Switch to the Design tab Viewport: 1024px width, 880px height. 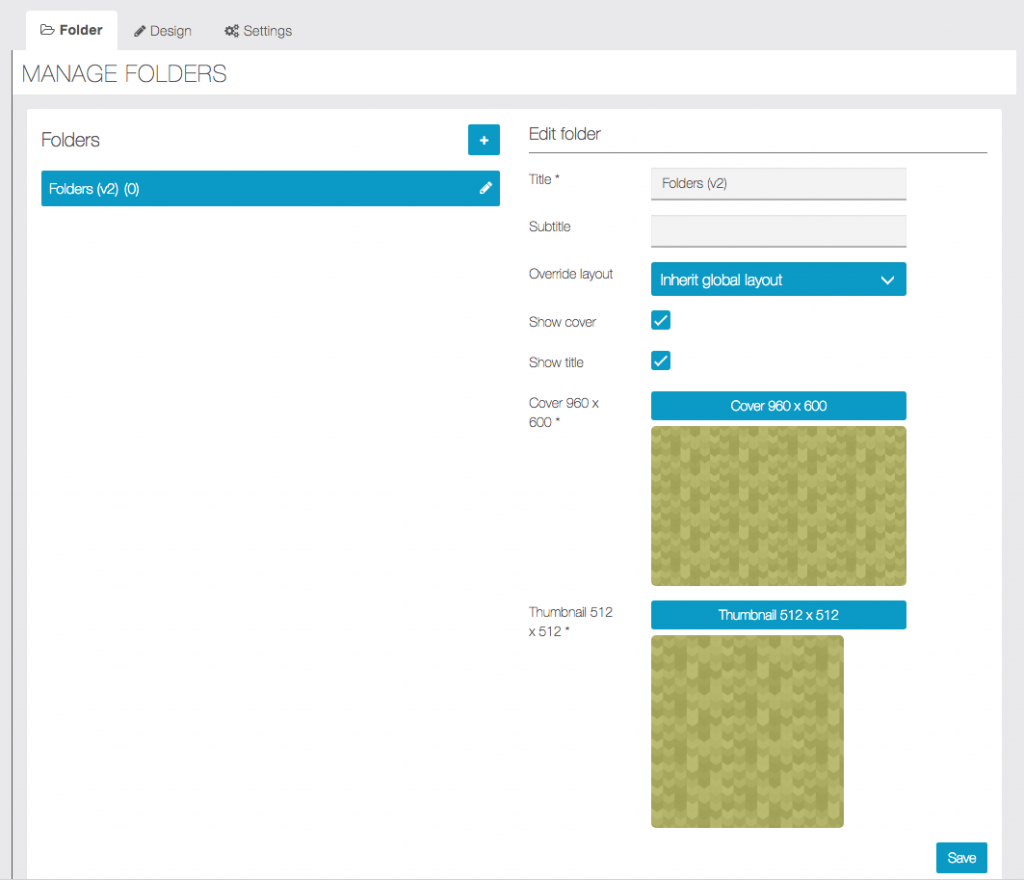[170, 31]
